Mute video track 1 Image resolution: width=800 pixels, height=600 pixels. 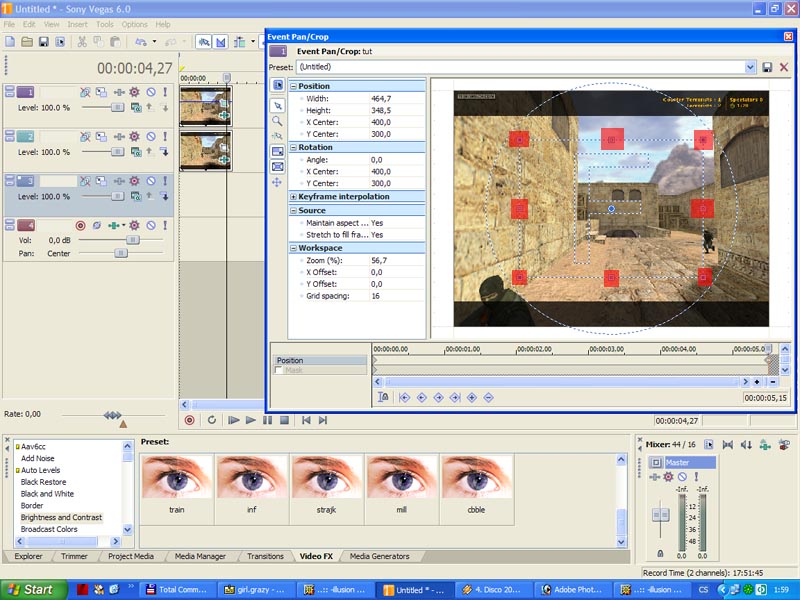pyautogui.click(x=151, y=92)
